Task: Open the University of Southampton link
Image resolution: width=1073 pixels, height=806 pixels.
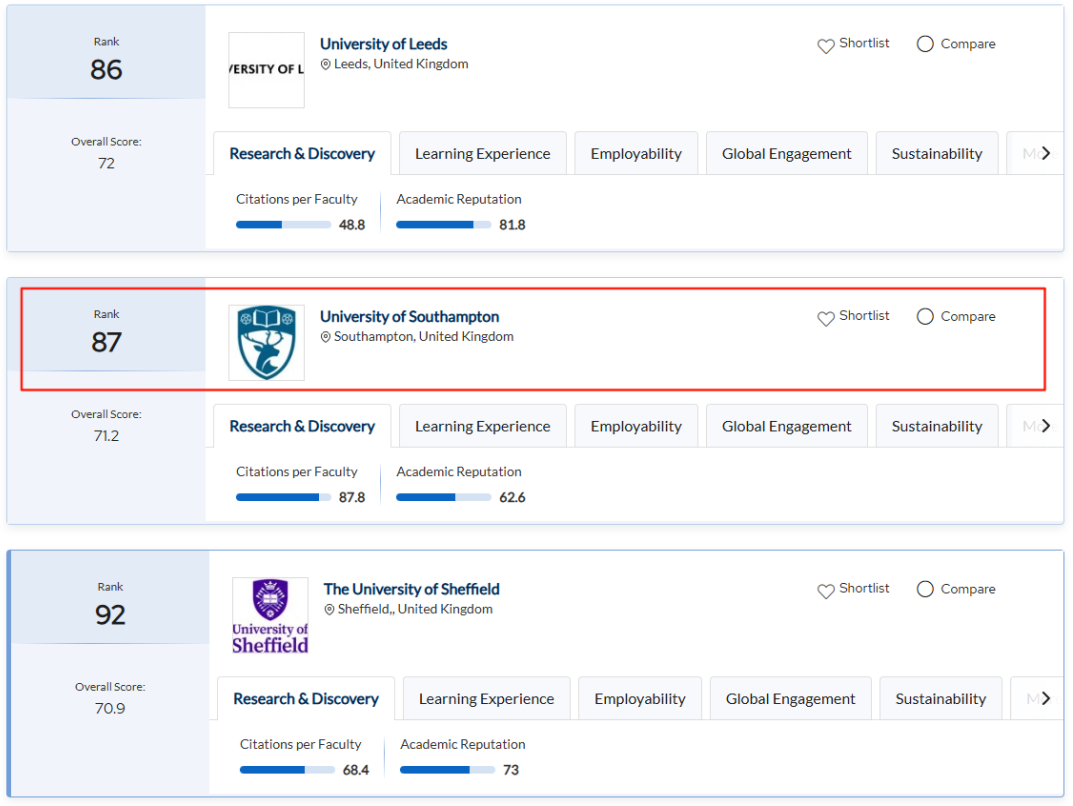Action: click(409, 316)
